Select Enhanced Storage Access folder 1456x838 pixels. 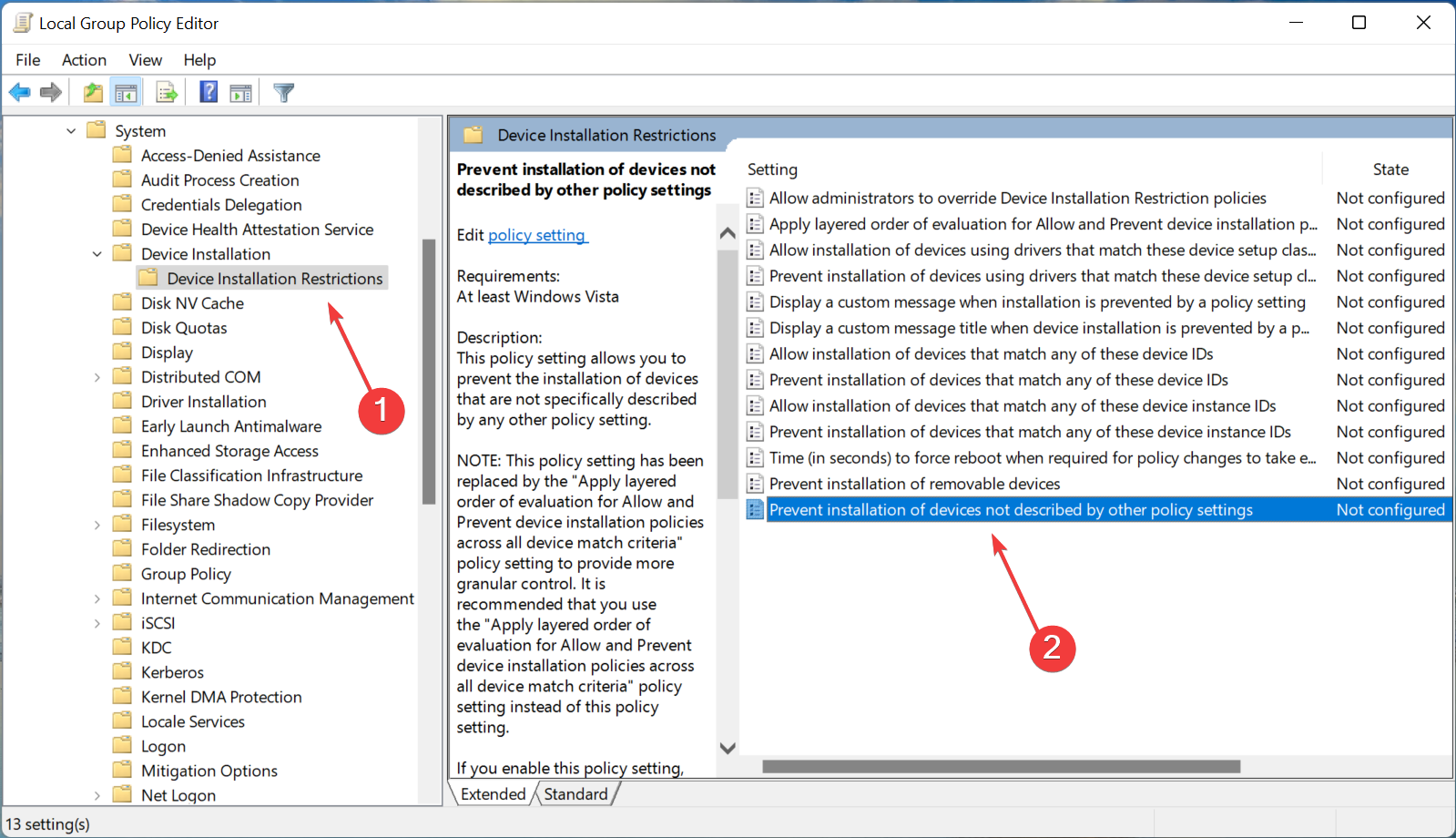(x=229, y=450)
